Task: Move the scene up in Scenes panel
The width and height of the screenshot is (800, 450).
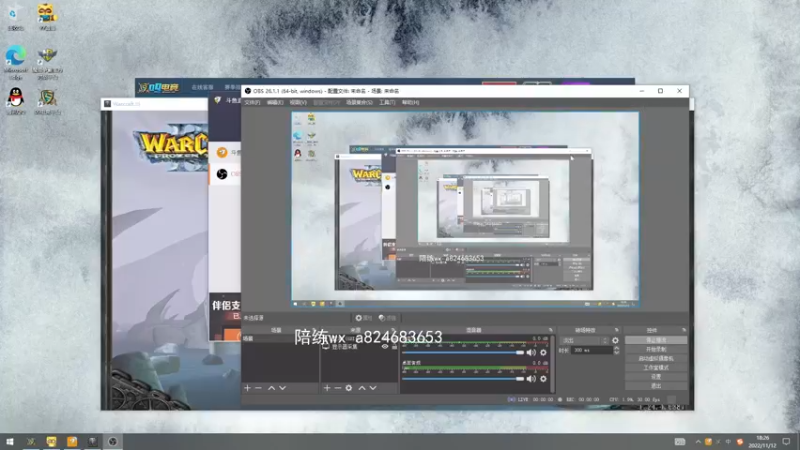Action: (271, 388)
